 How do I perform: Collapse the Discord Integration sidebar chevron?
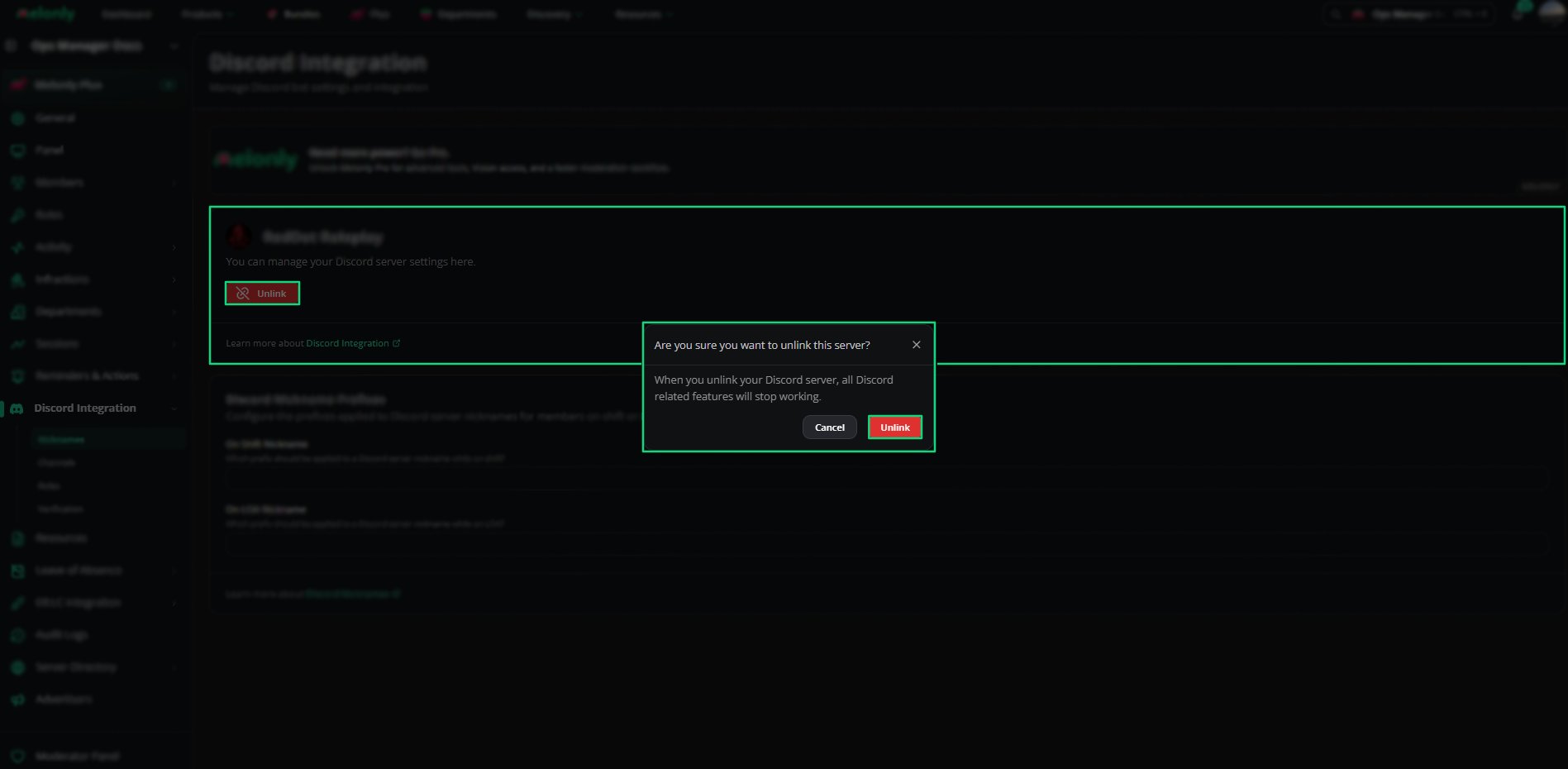point(174,408)
